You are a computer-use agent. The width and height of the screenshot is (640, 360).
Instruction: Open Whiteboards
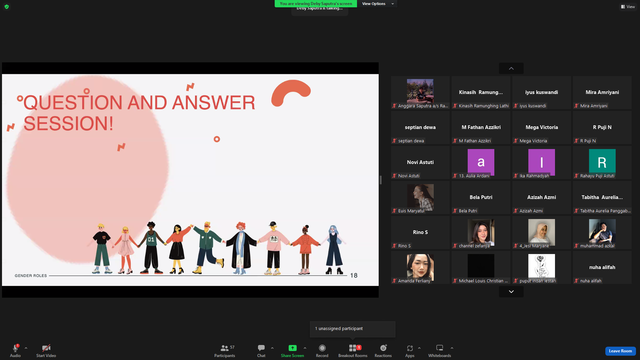pyautogui.click(x=440, y=351)
